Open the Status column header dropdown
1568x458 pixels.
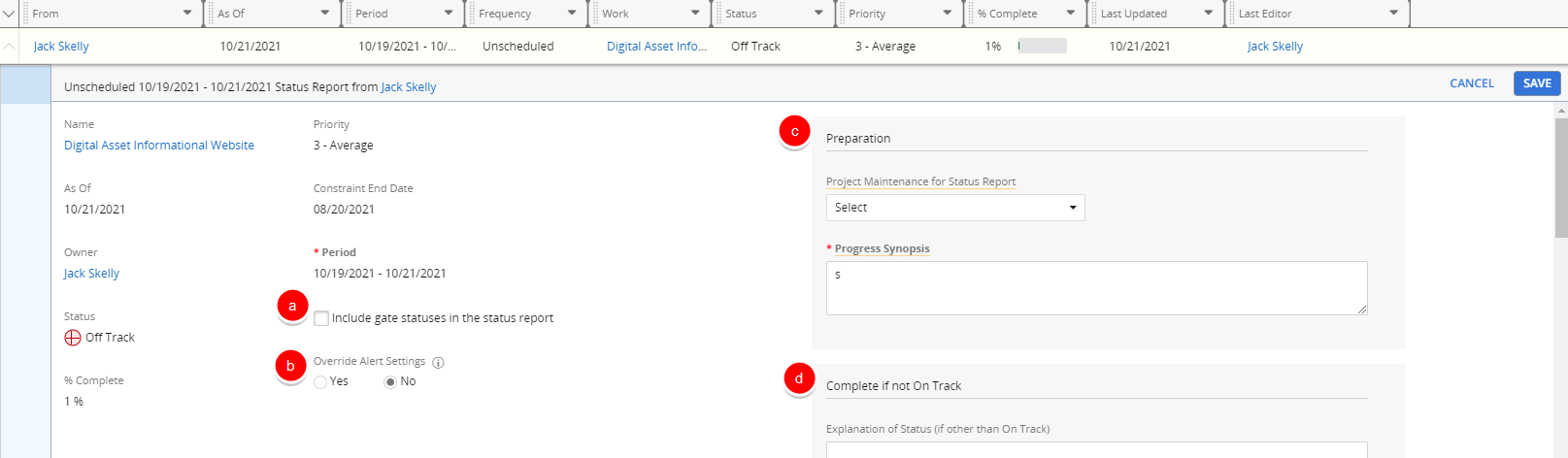pyautogui.click(x=818, y=14)
